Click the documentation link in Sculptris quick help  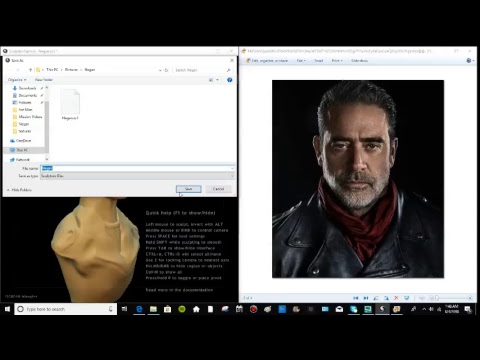click(x=179, y=290)
